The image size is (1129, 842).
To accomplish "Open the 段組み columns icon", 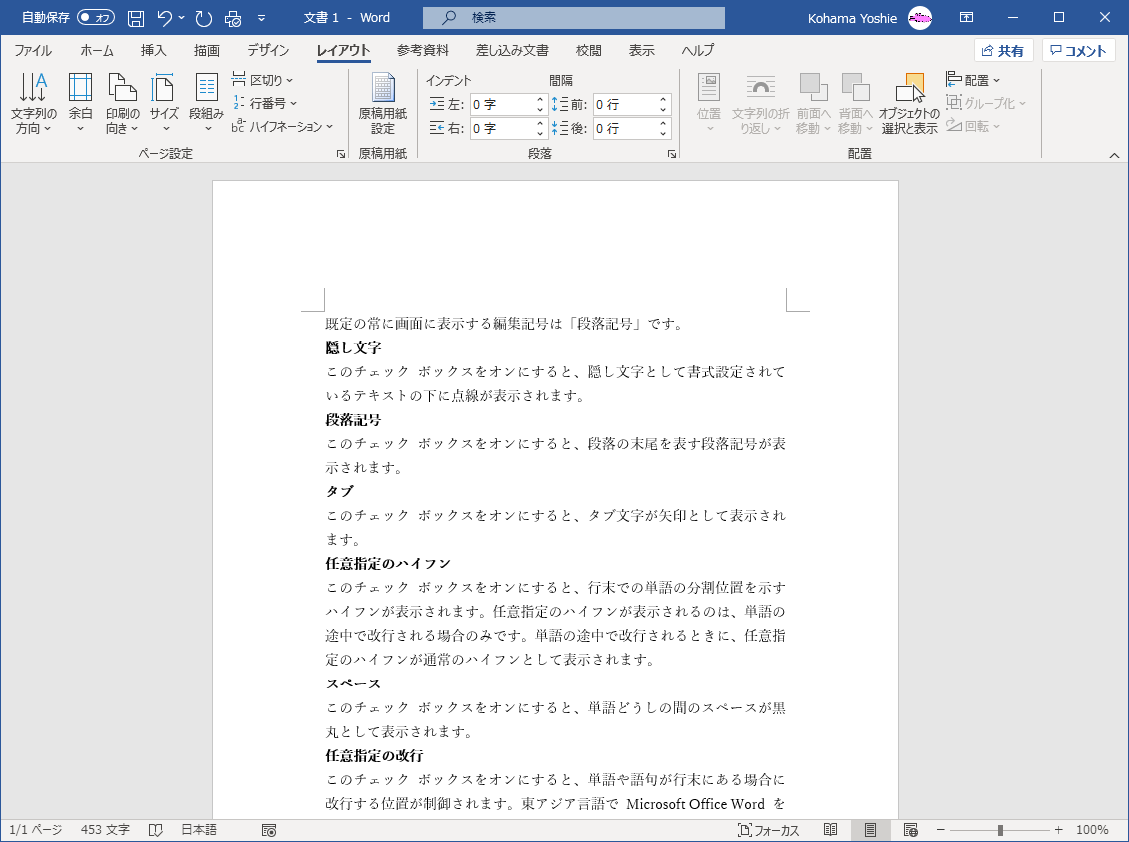I will pos(206,103).
